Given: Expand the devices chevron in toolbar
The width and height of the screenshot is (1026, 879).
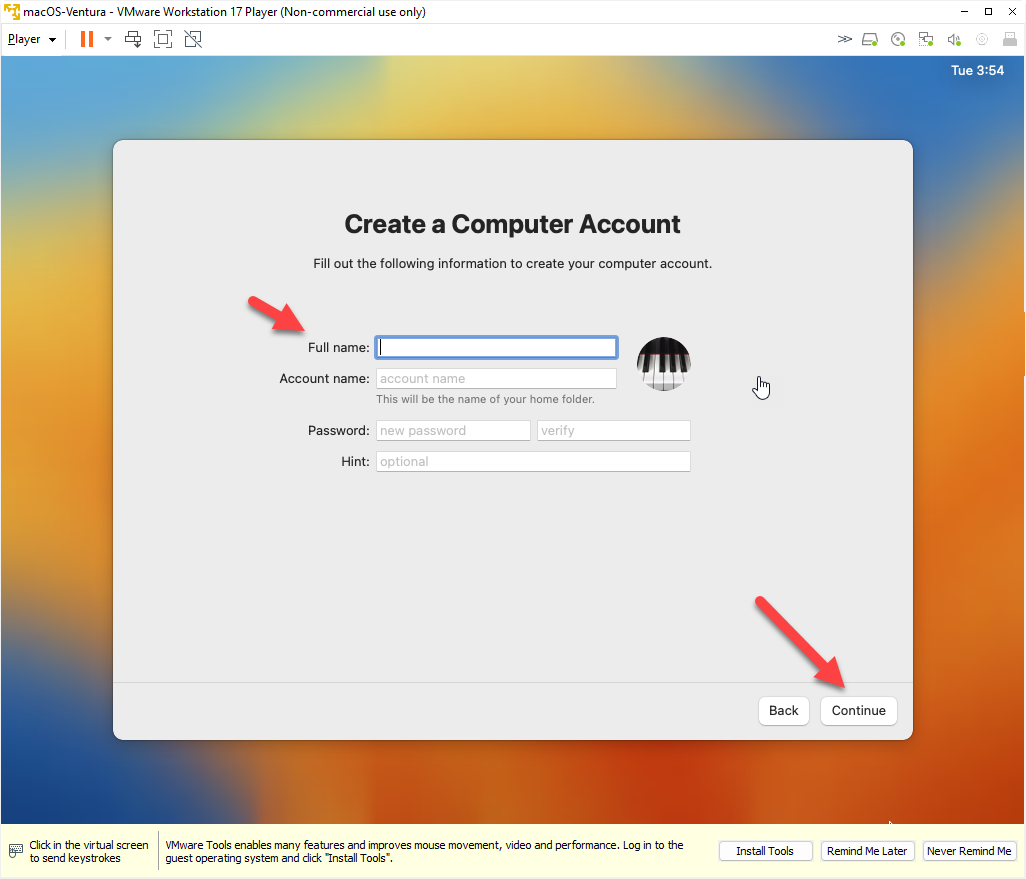Looking at the screenshot, I should [x=845, y=39].
